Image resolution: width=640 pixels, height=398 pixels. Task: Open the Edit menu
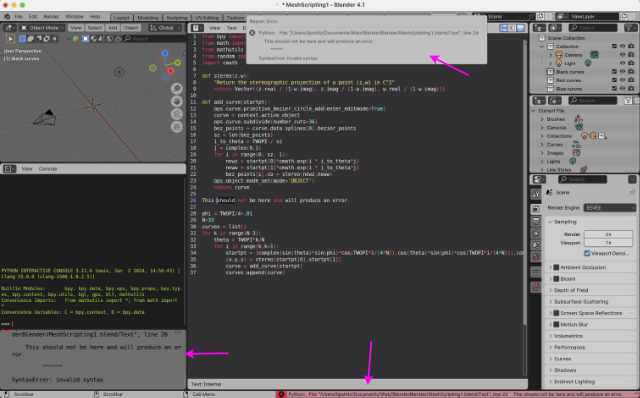point(33,17)
